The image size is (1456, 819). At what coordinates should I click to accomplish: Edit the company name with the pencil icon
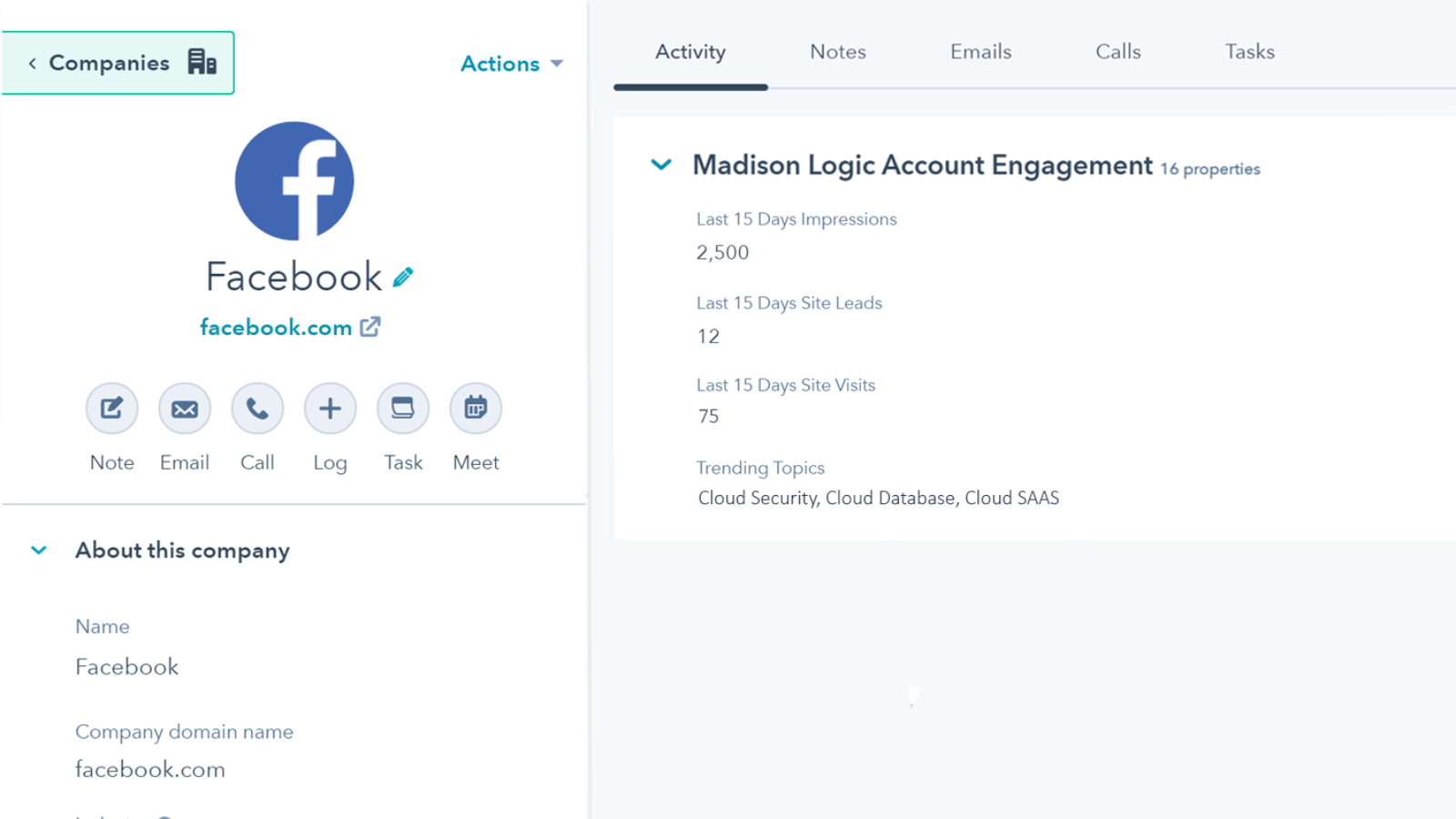click(x=400, y=276)
